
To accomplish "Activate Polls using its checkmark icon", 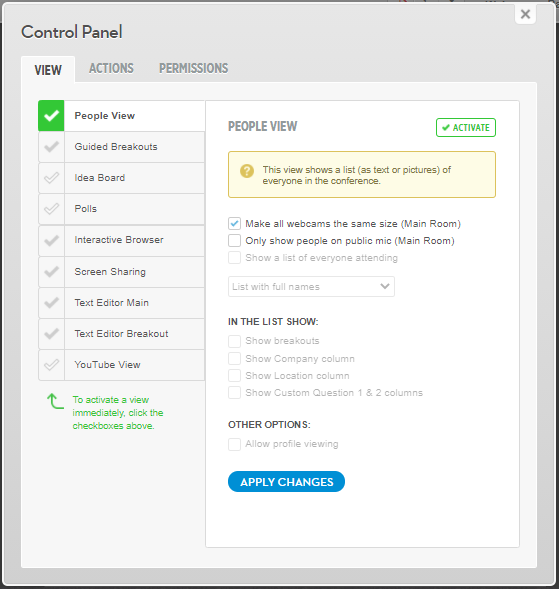I will 51,209.
